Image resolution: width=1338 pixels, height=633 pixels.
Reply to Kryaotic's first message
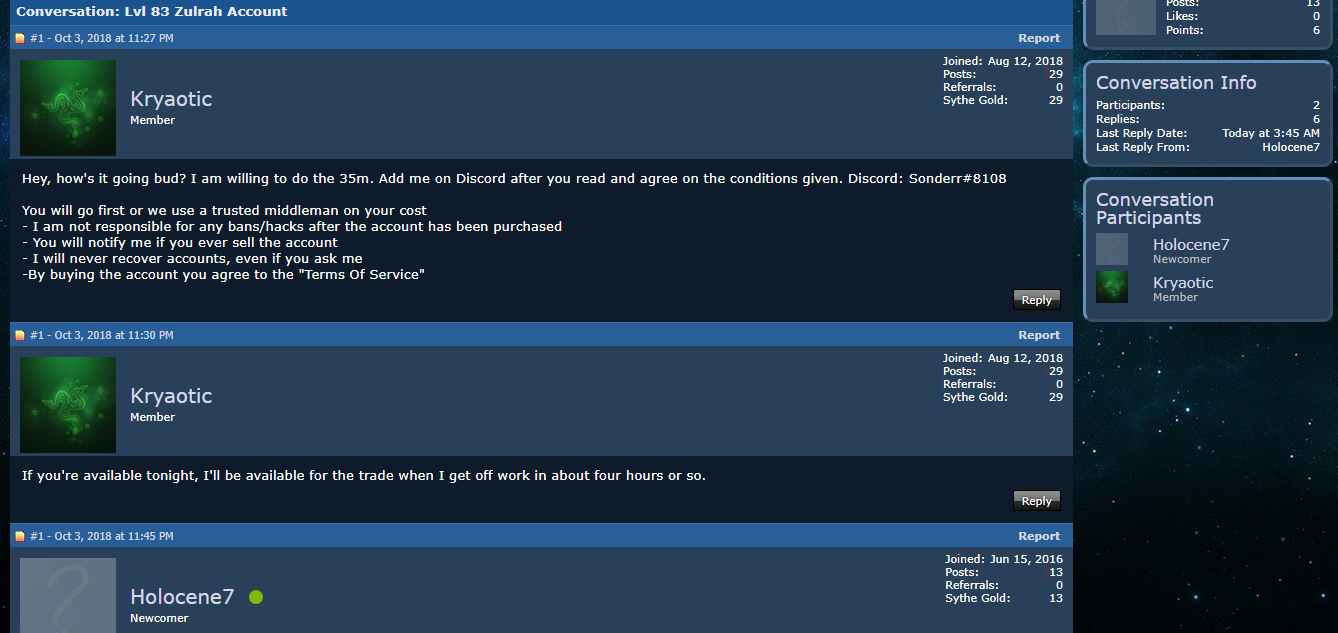pyautogui.click(x=1036, y=300)
